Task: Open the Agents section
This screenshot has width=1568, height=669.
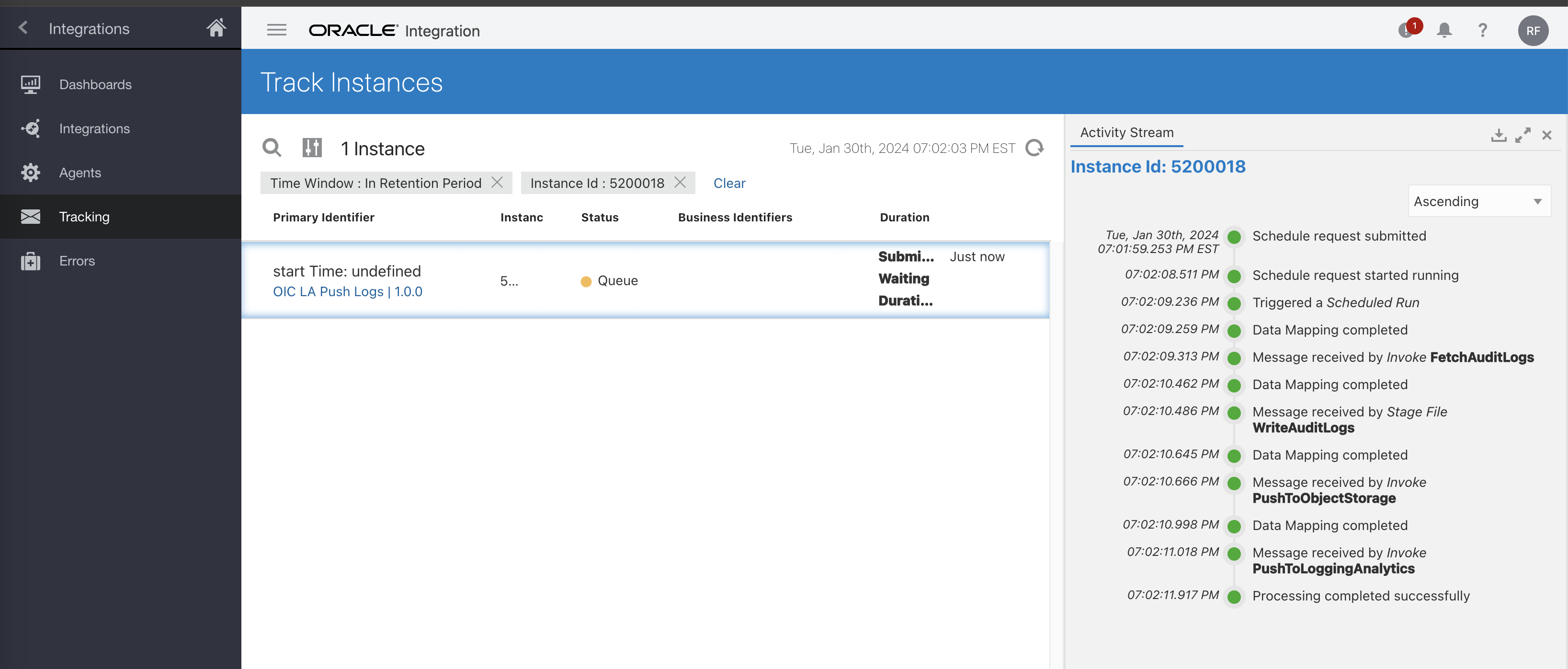Action: (x=80, y=173)
